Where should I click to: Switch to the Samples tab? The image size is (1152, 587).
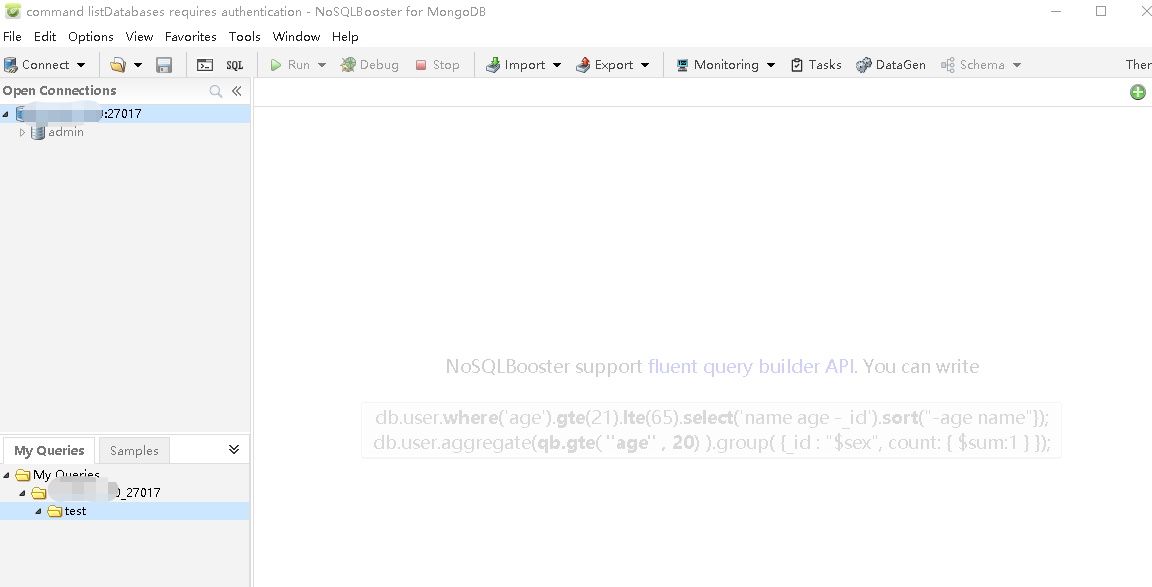[134, 450]
